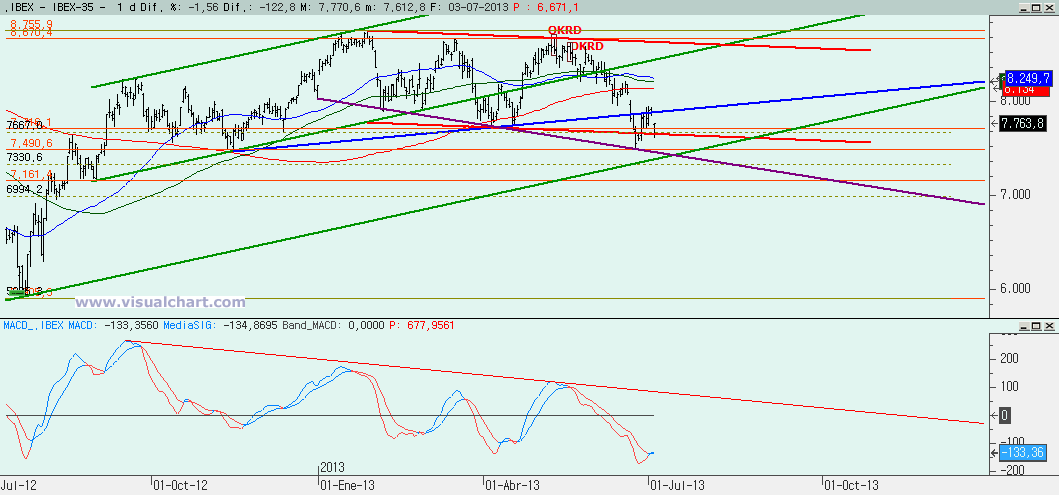Image resolution: width=1059 pixels, height=495 pixels.
Task: Click the '01-Oct-13' date axis label
Action: coord(851,486)
